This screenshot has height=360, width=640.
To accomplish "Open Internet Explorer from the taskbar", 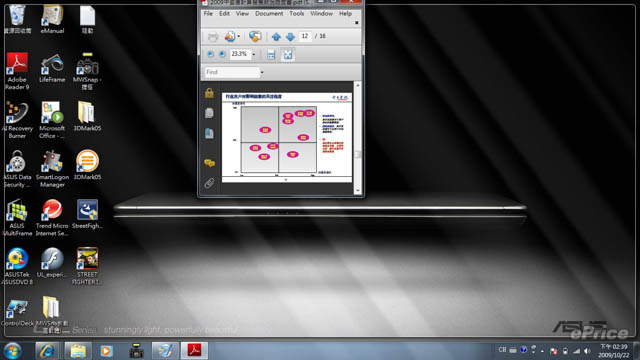I will click(47, 351).
